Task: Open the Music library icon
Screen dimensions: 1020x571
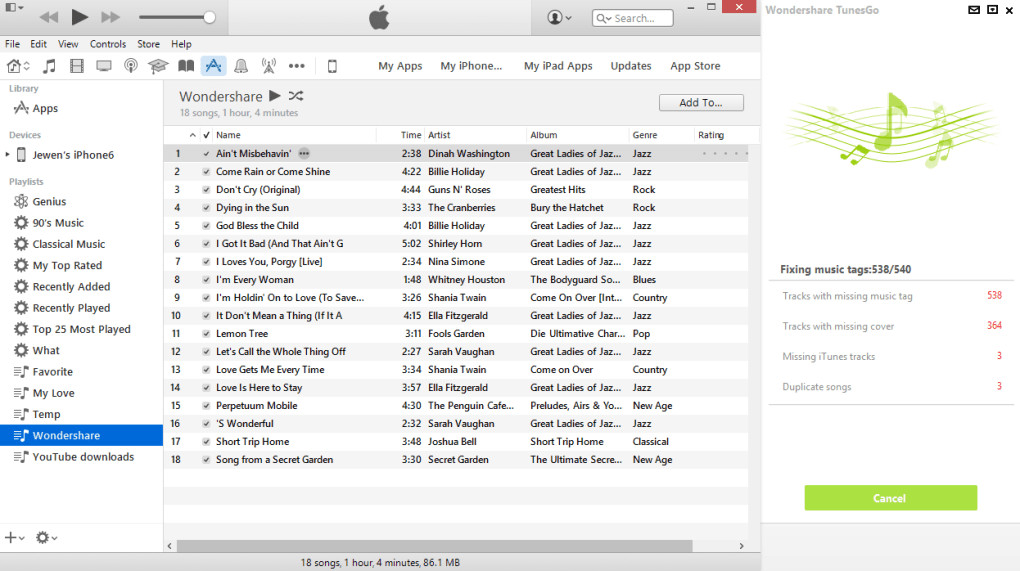Action: (49, 66)
